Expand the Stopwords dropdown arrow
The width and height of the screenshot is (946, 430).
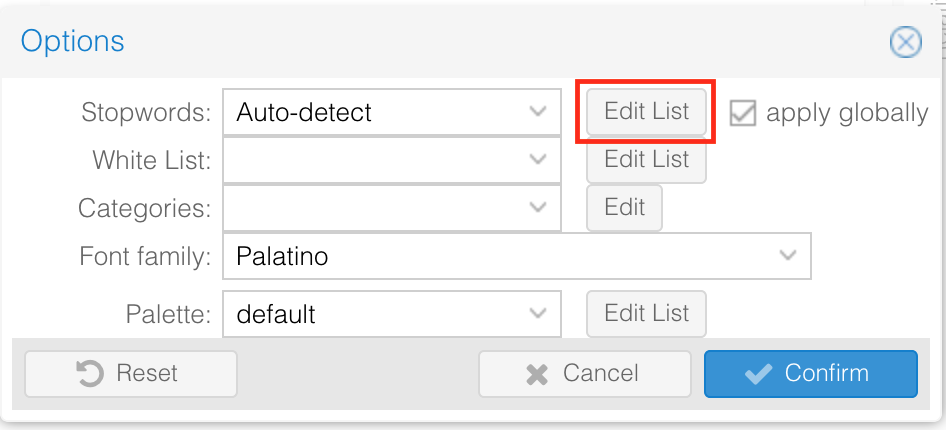[x=538, y=112]
